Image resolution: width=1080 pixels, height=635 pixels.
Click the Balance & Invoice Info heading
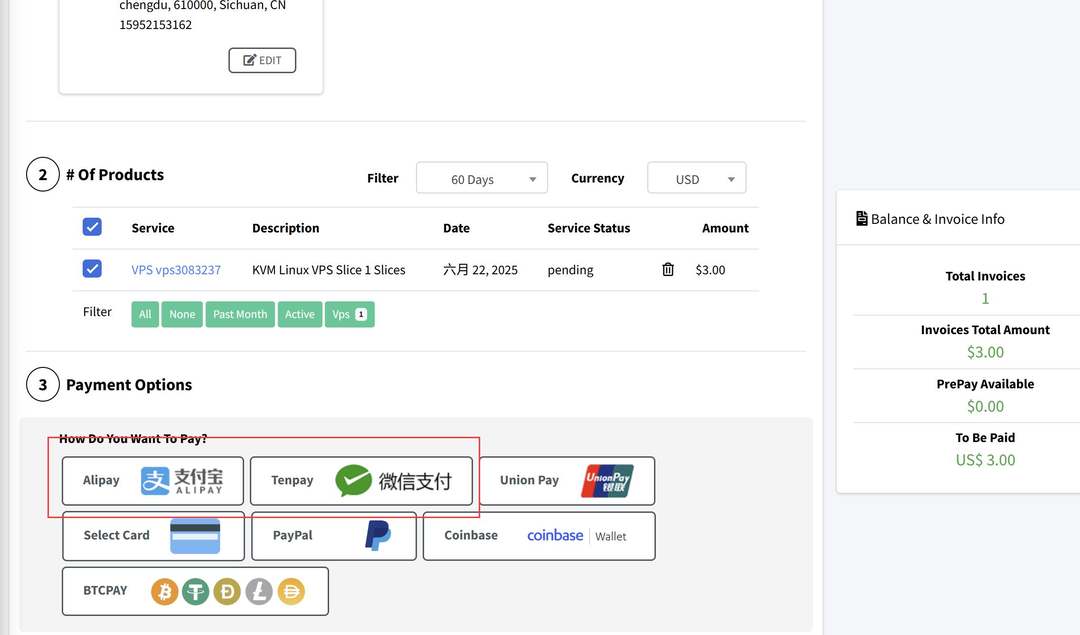point(937,219)
